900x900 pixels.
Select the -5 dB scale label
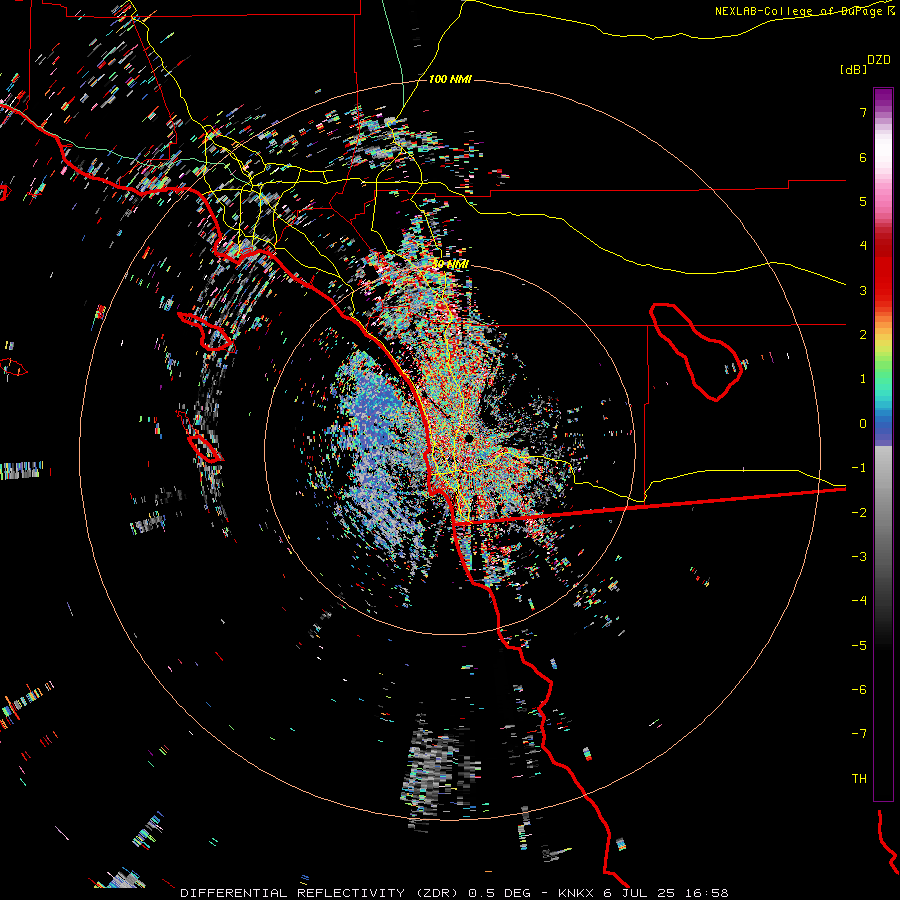click(859, 646)
